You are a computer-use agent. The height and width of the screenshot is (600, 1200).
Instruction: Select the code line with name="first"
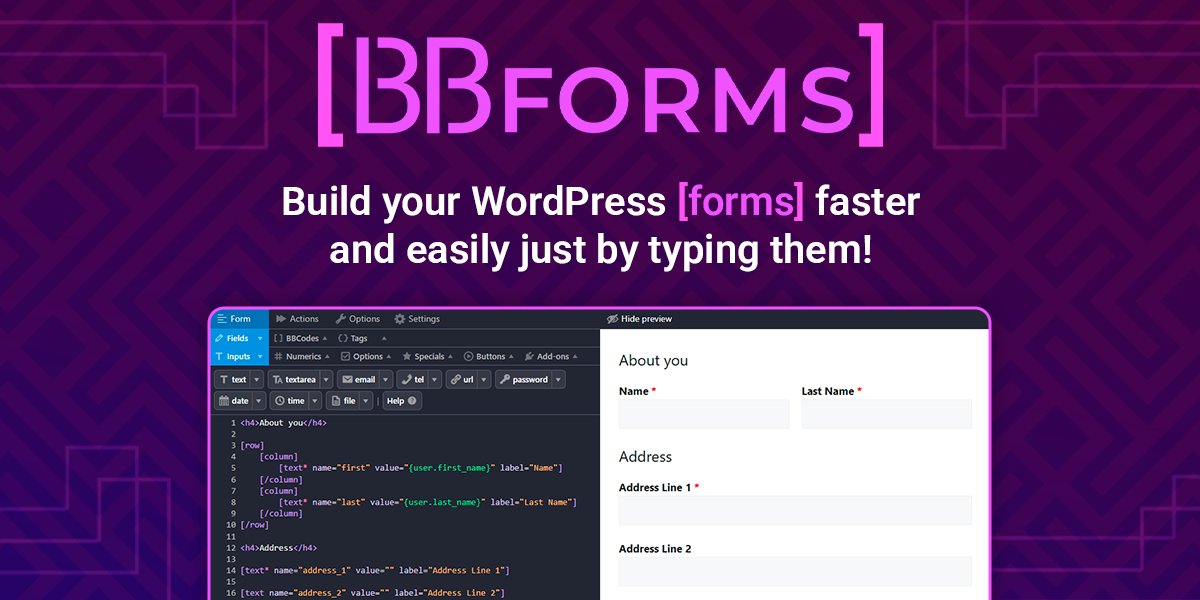(421, 468)
